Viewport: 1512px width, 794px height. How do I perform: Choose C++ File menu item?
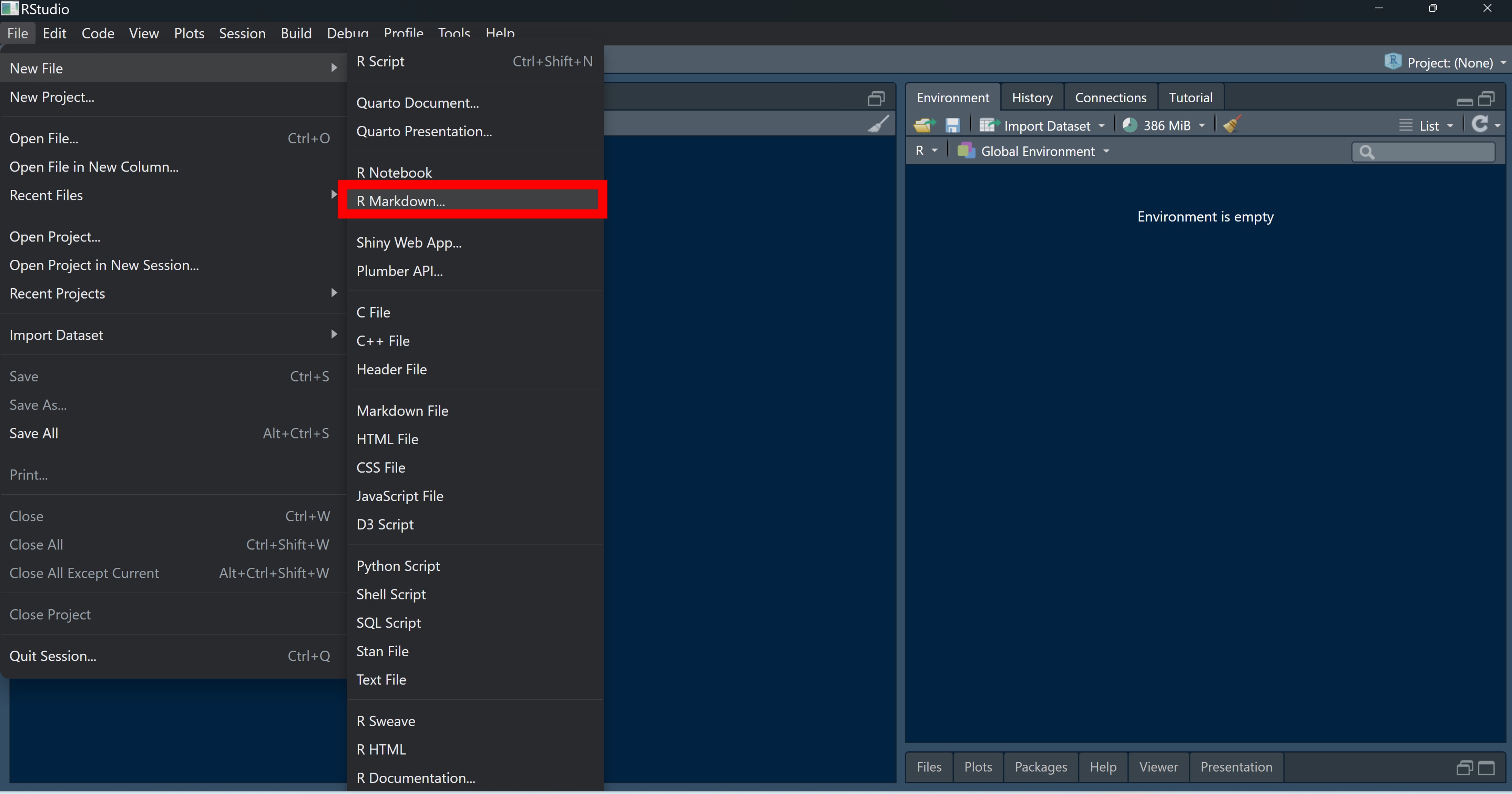click(x=475, y=340)
